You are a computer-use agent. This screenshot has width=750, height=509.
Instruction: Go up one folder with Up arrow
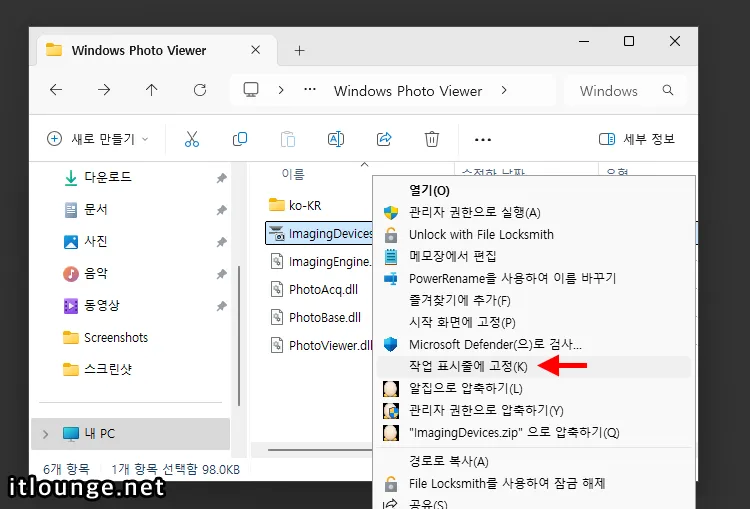(152, 90)
